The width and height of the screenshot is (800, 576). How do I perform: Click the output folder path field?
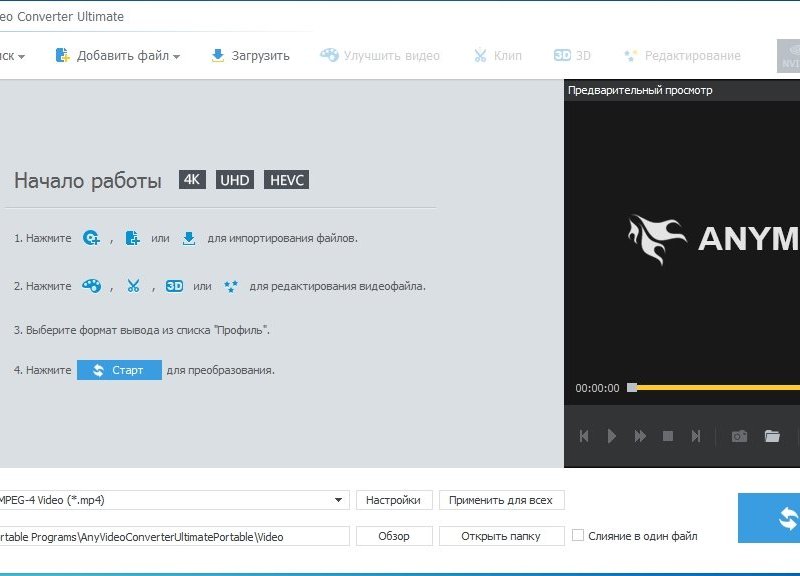(x=173, y=536)
